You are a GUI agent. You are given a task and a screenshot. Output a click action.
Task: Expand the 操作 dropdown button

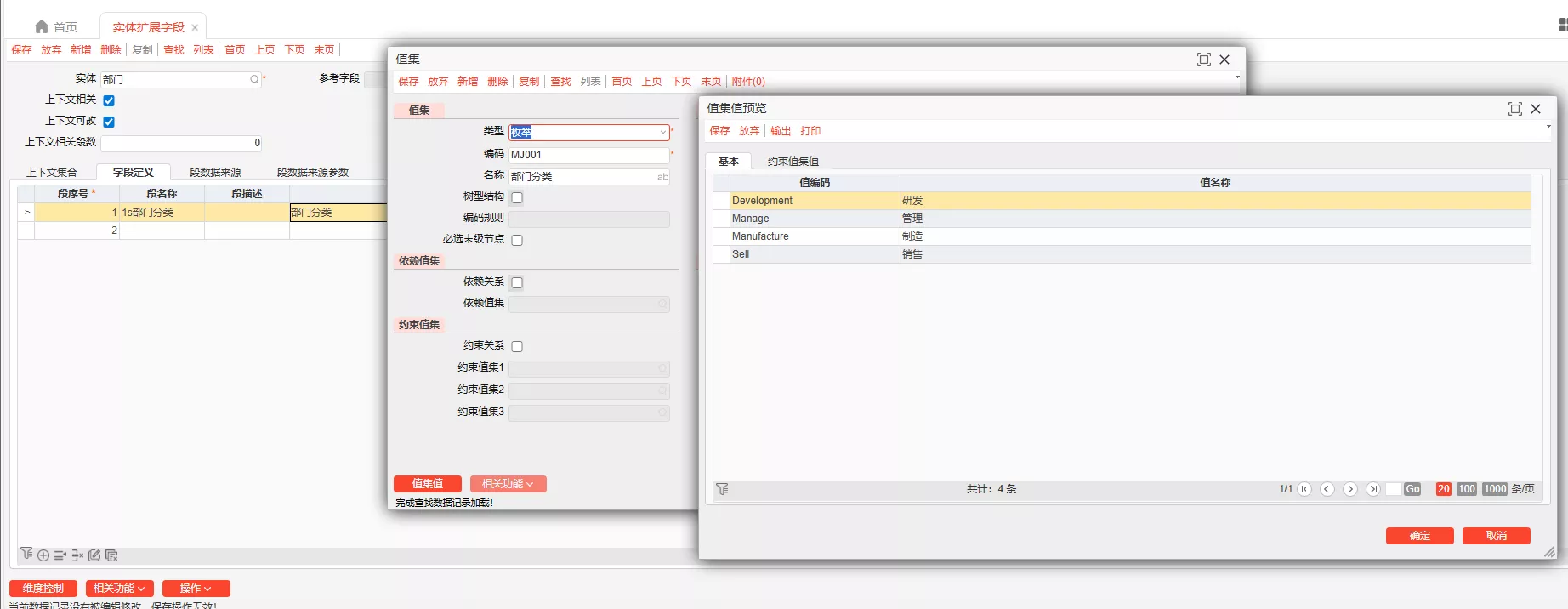click(196, 589)
